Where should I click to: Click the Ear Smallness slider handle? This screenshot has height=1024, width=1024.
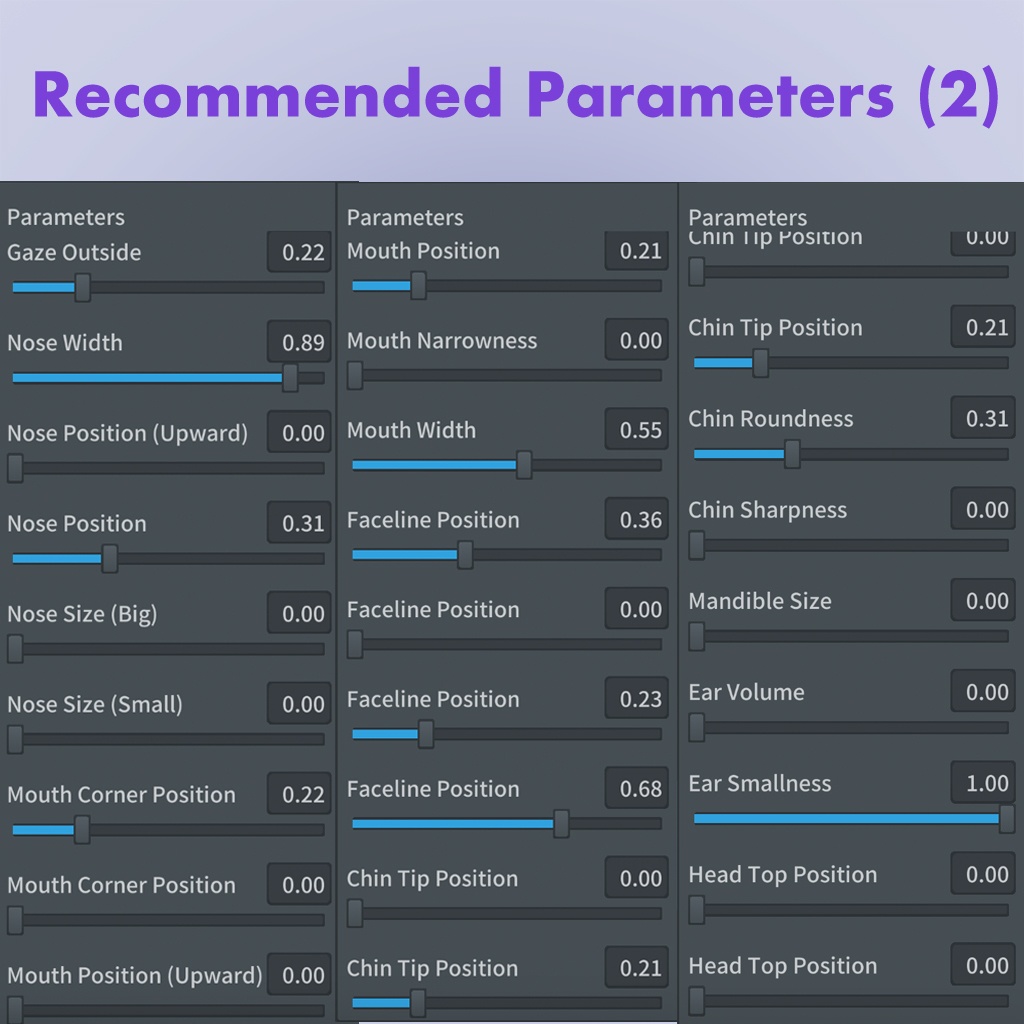click(1007, 819)
